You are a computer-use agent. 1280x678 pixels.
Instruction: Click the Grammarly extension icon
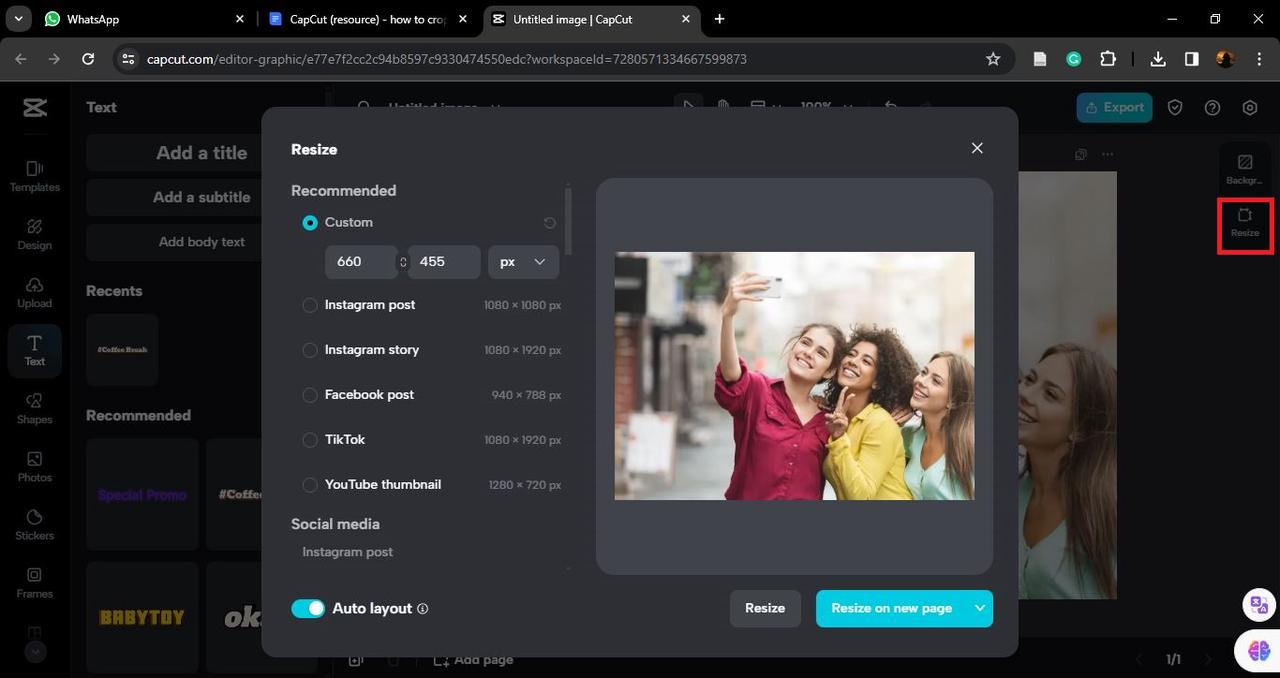coord(1074,59)
